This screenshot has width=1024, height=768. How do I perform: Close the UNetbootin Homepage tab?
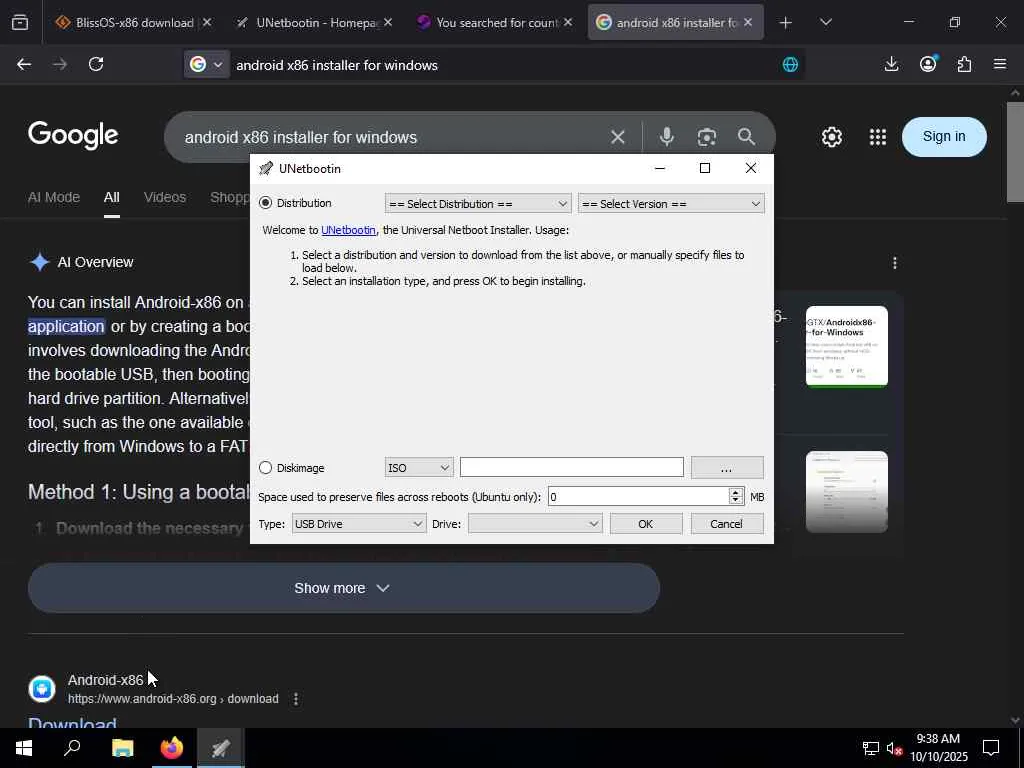pyautogui.click(x=388, y=22)
